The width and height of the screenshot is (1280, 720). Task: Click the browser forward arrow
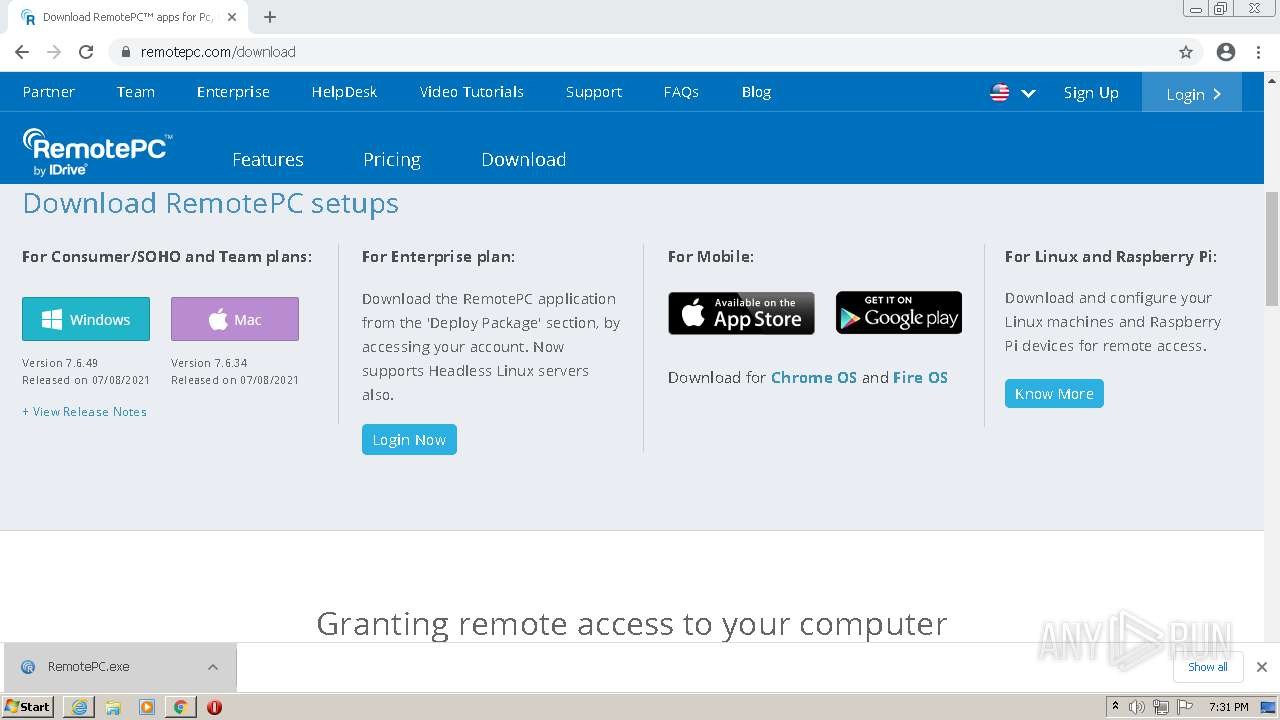click(x=54, y=52)
